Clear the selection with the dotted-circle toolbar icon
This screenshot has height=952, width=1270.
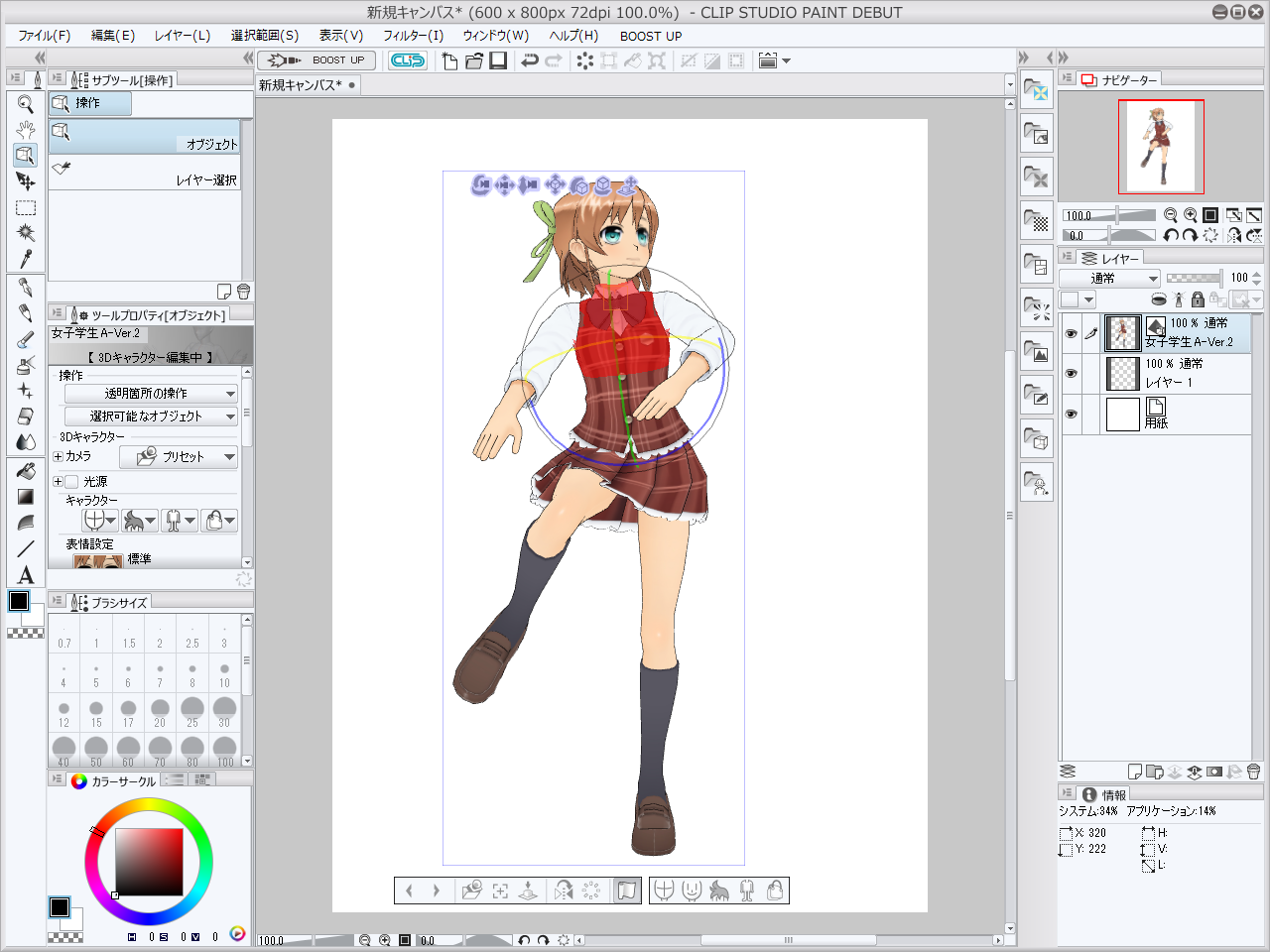pos(585,60)
